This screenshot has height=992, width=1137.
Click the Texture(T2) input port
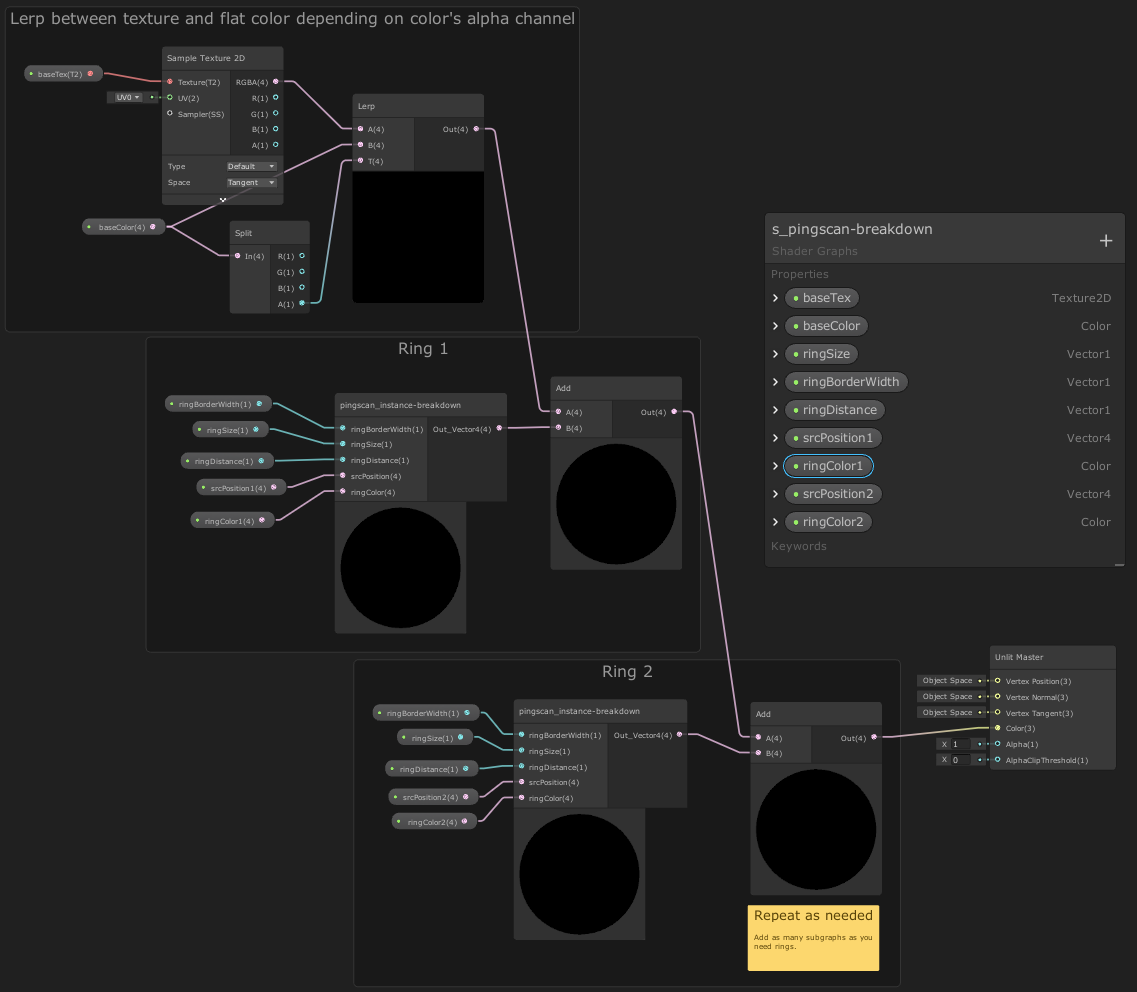click(x=170, y=82)
